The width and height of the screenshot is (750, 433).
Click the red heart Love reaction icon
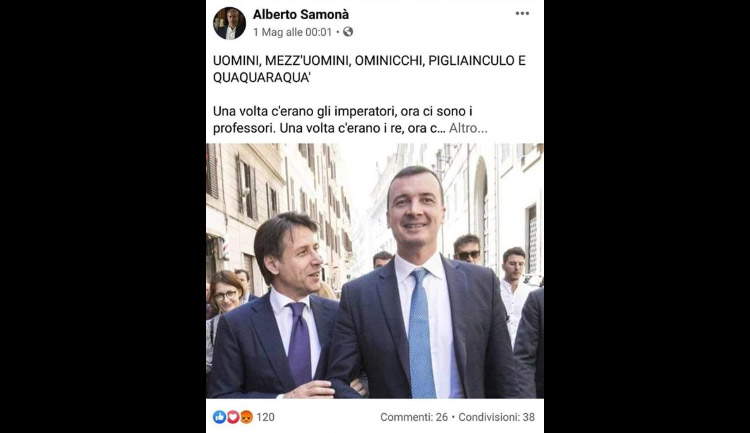coord(233,417)
